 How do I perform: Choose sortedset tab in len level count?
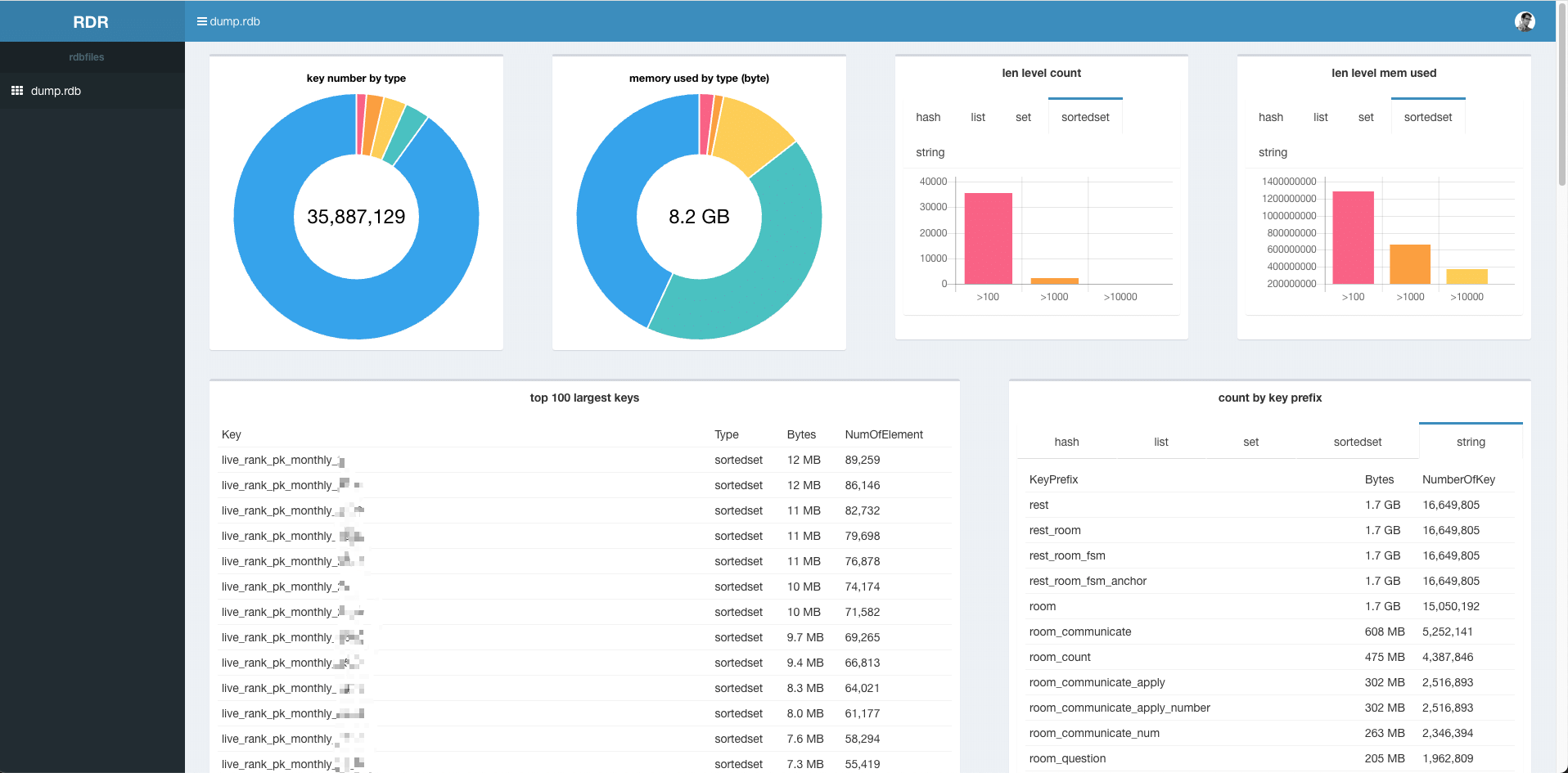(1085, 117)
